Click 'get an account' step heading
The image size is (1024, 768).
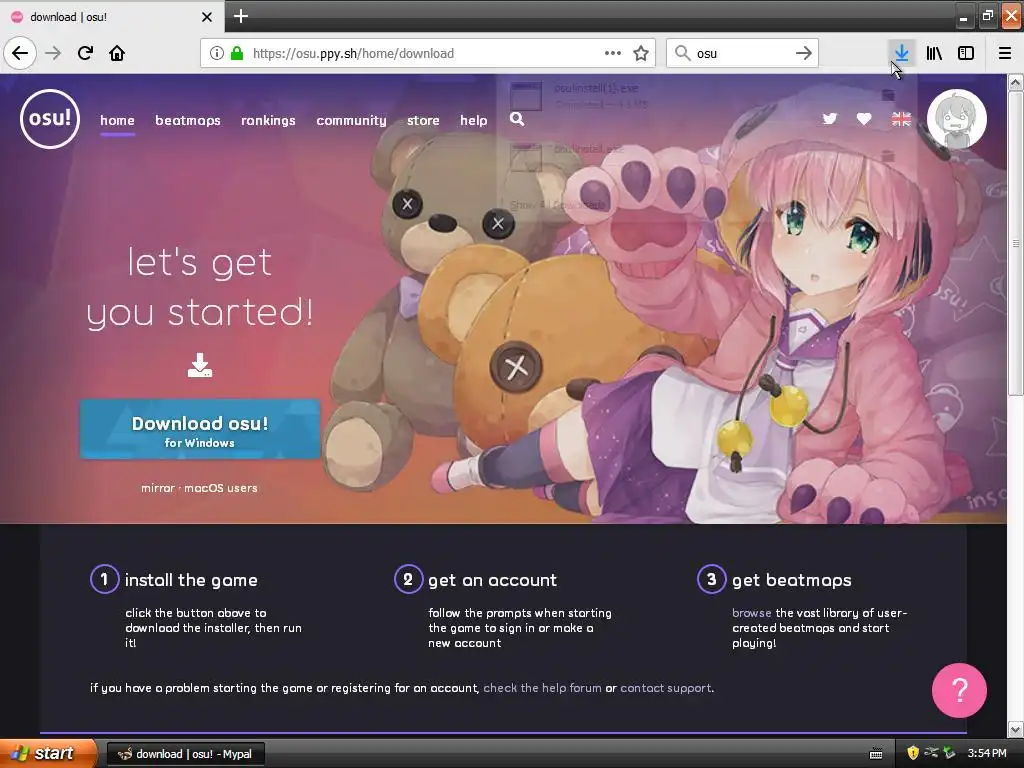(x=492, y=580)
